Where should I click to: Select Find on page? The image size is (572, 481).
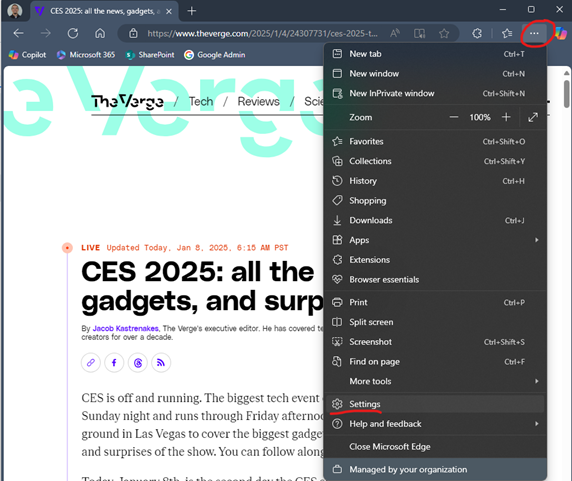[435, 361]
